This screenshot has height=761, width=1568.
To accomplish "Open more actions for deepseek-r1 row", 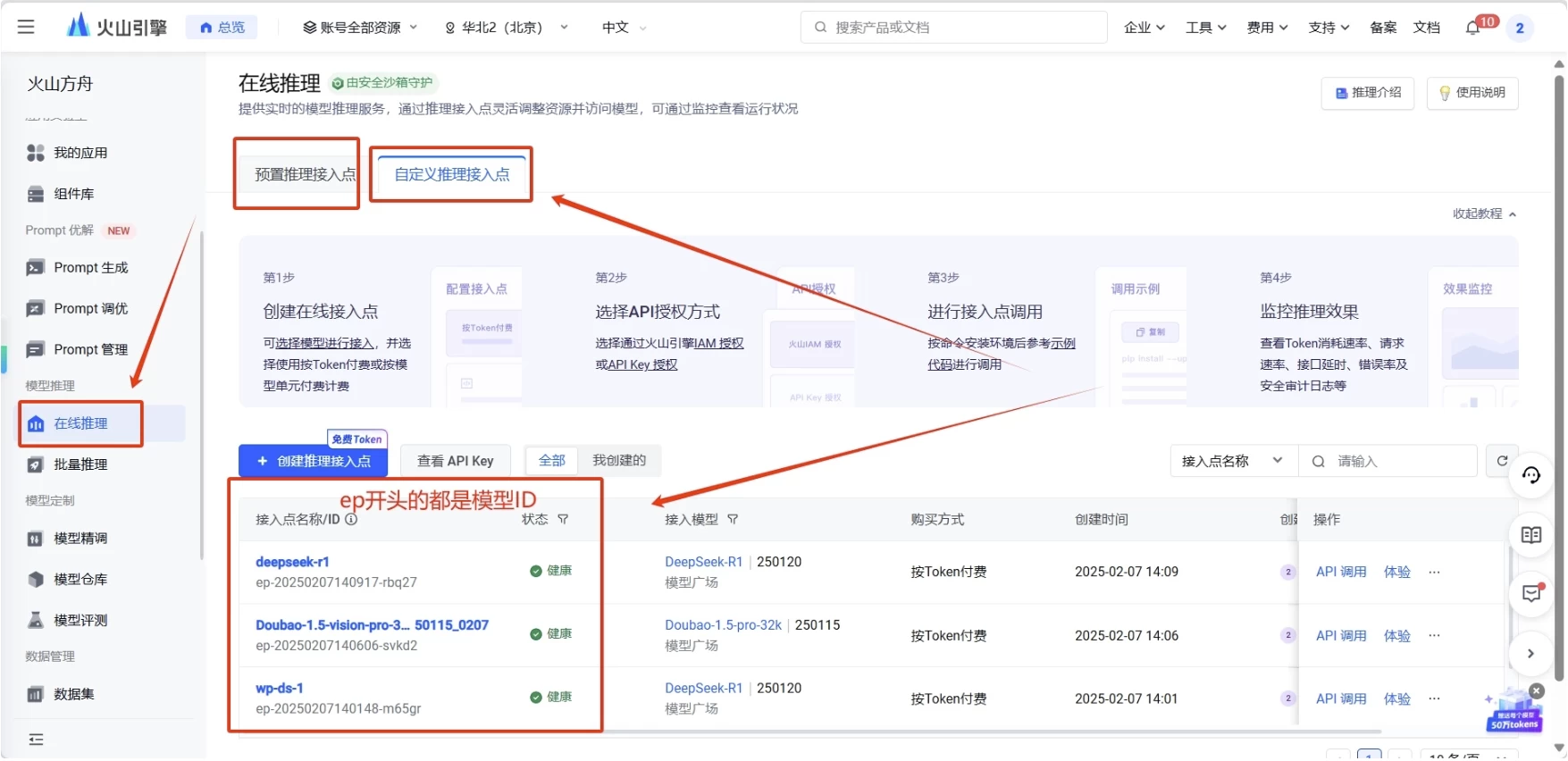I will pos(1434,572).
